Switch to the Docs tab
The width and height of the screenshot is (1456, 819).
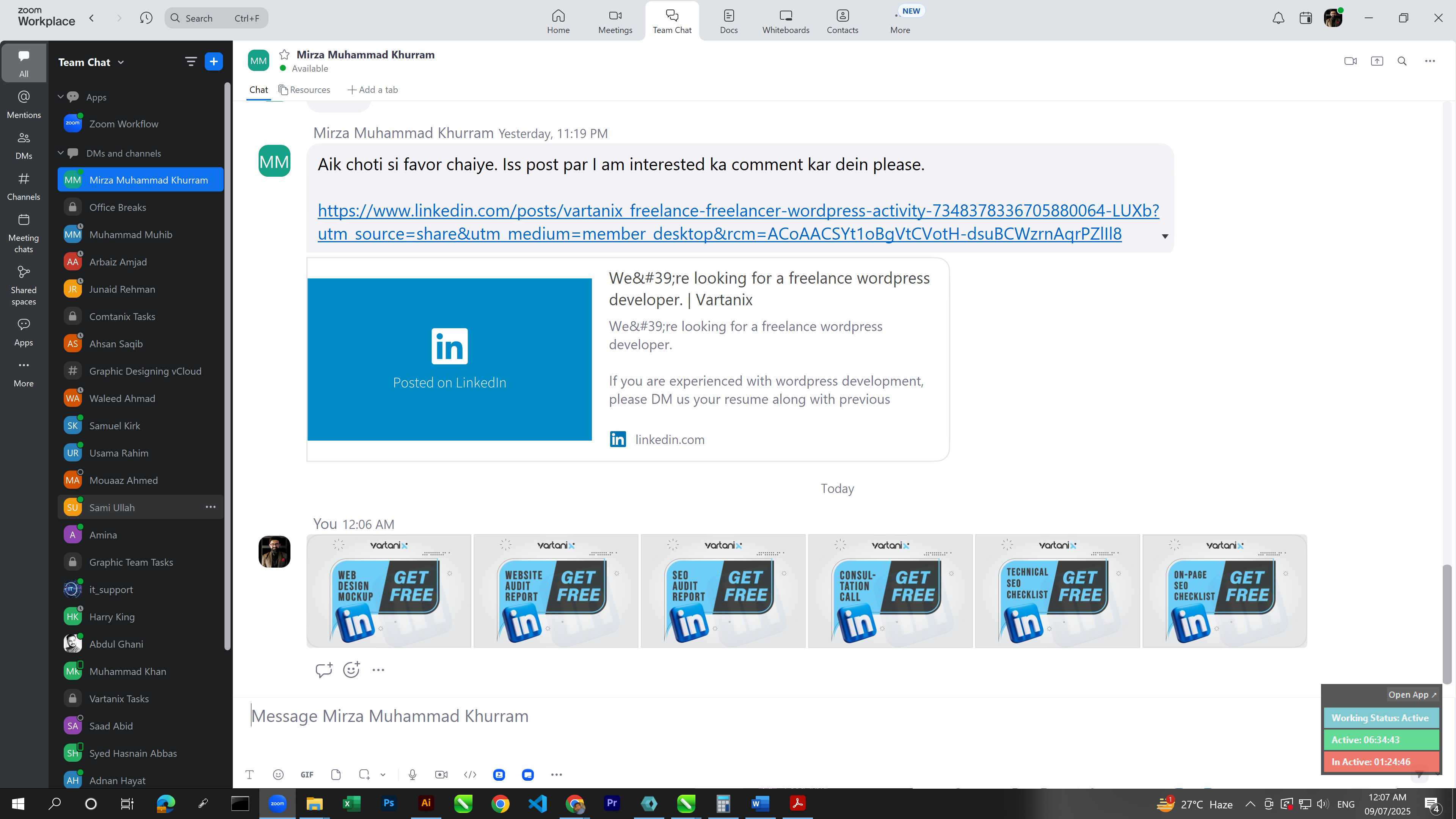[x=728, y=22]
